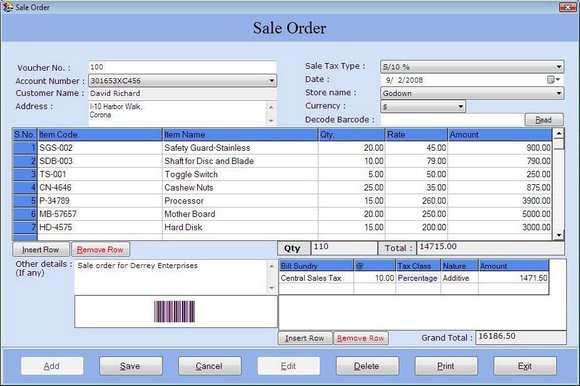Click the Cancel button
580x386 pixels.
pos(209,366)
